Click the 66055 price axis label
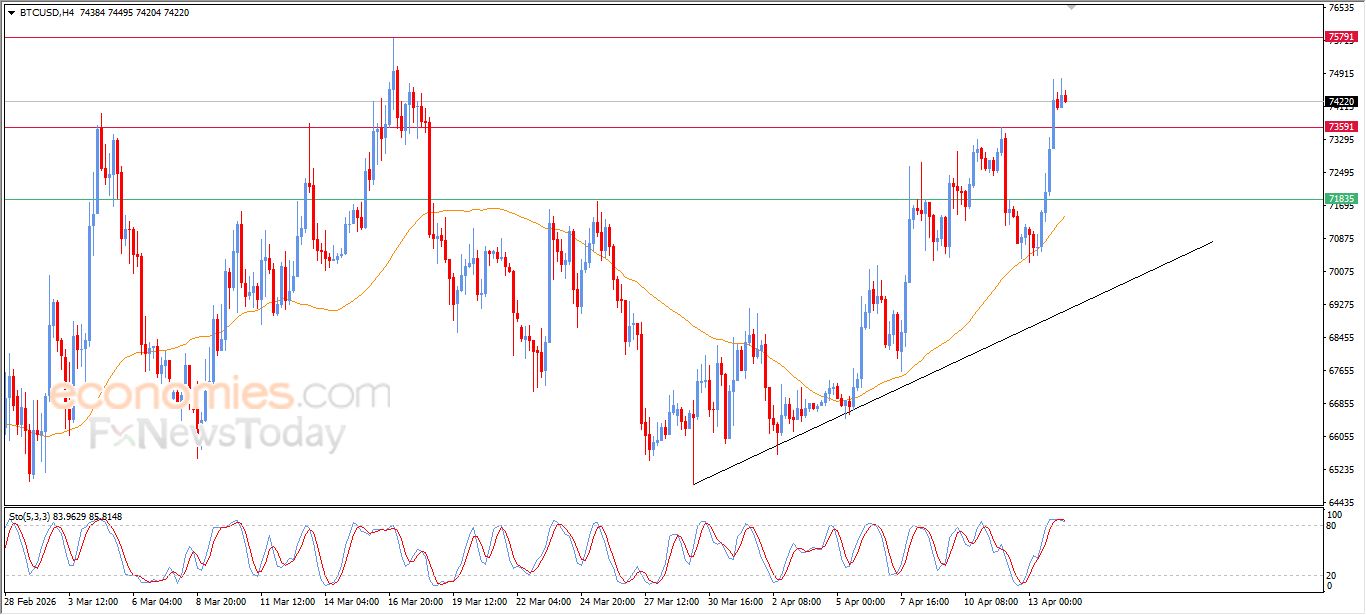Viewport: 1366px width, 615px height. pyautogui.click(x=1340, y=437)
